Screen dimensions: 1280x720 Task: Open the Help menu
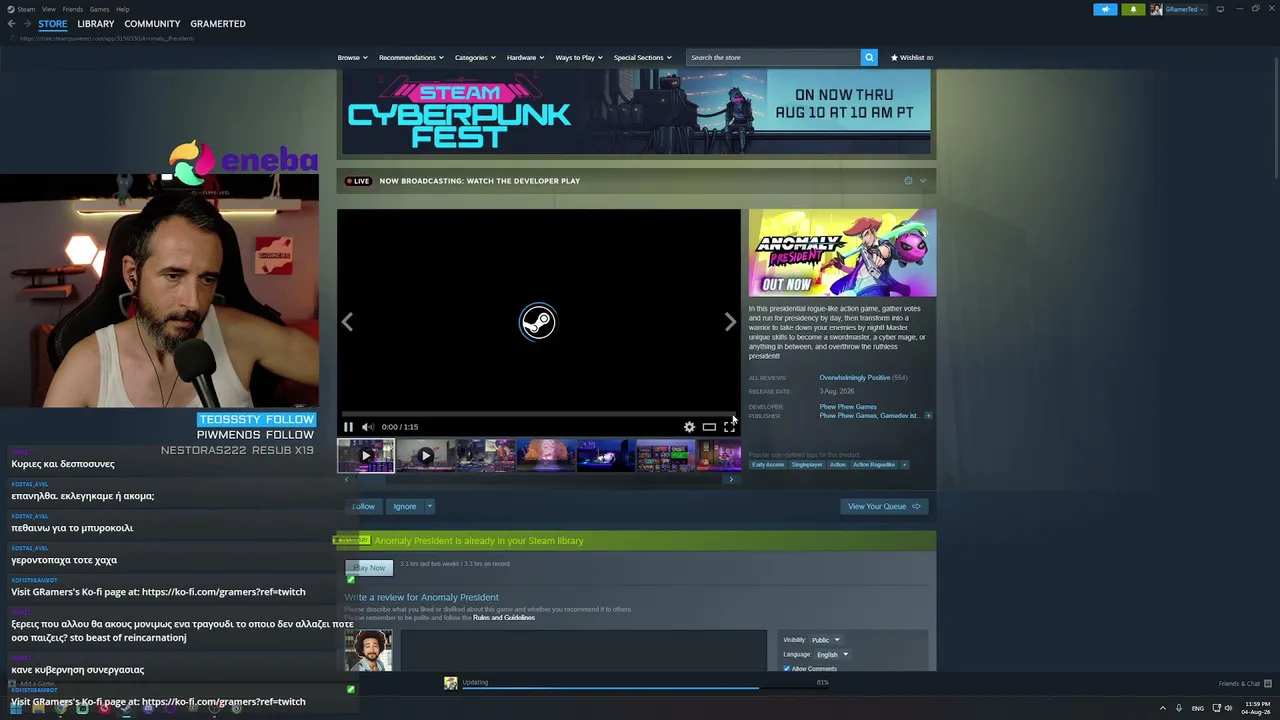coord(122,9)
